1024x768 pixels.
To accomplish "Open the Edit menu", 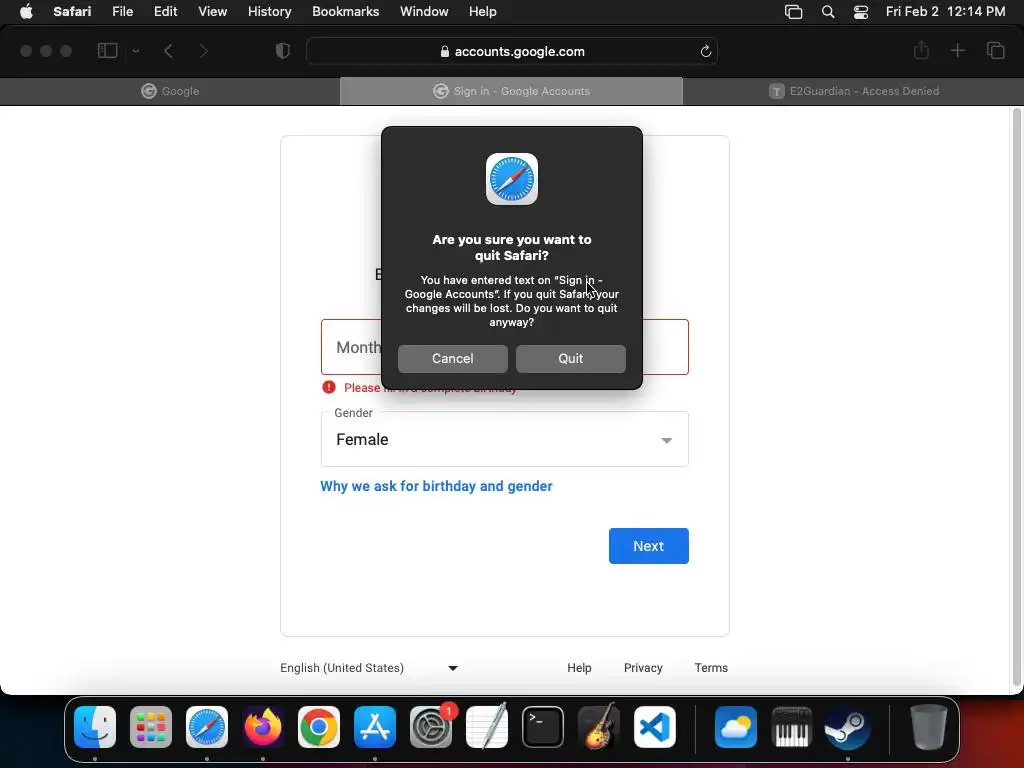I will pyautogui.click(x=165, y=11).
